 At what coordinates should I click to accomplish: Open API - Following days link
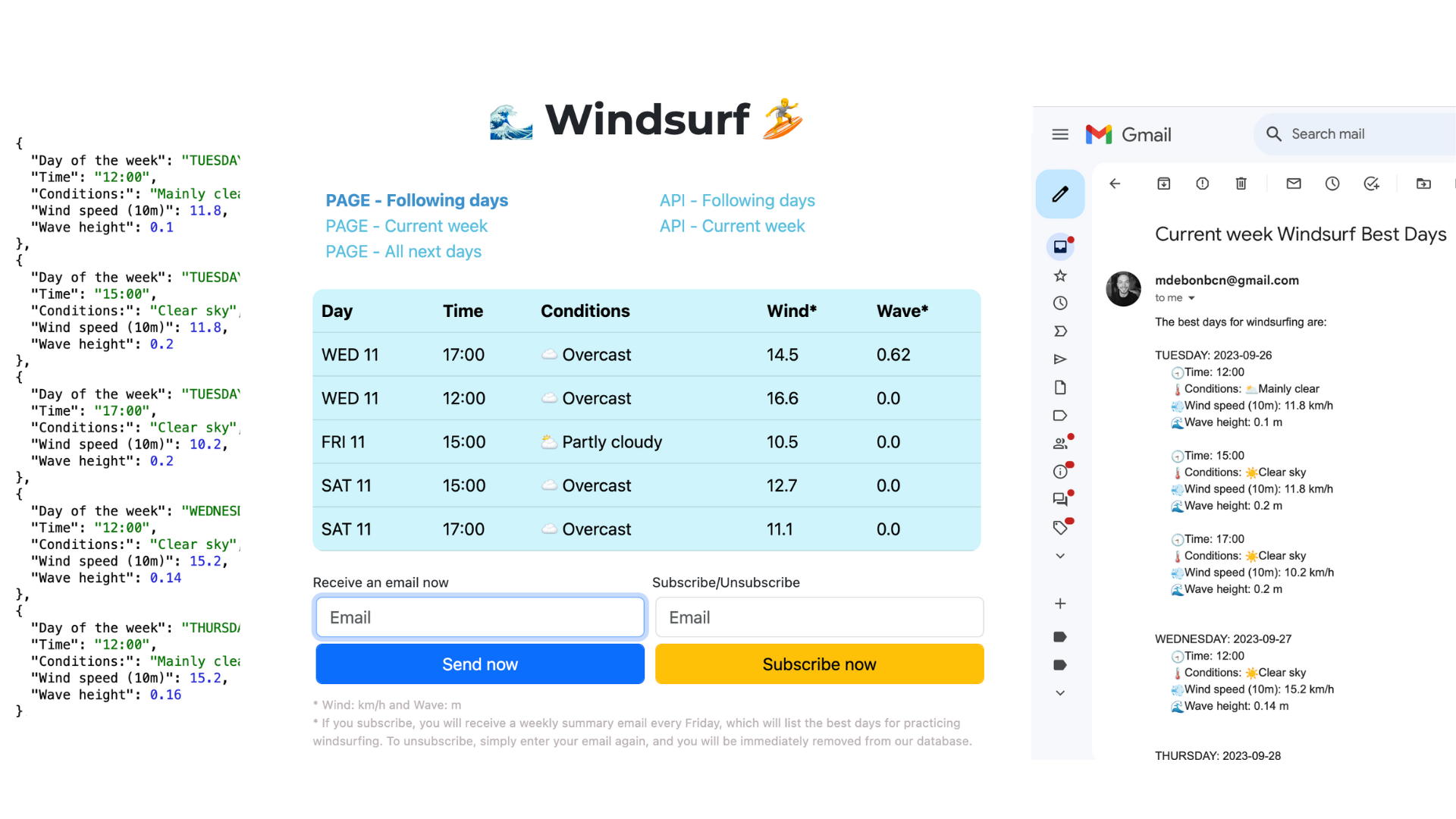(737, 200)
